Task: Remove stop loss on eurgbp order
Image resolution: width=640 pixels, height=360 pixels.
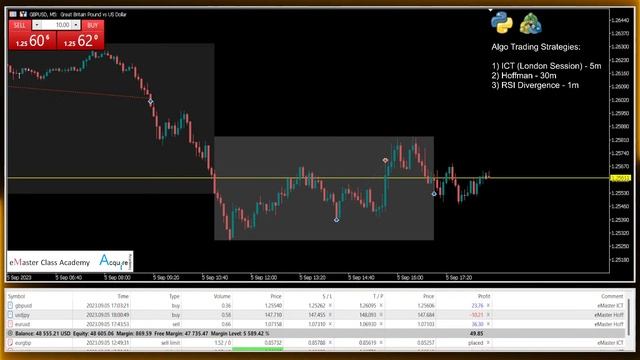Action: point(330,343)
